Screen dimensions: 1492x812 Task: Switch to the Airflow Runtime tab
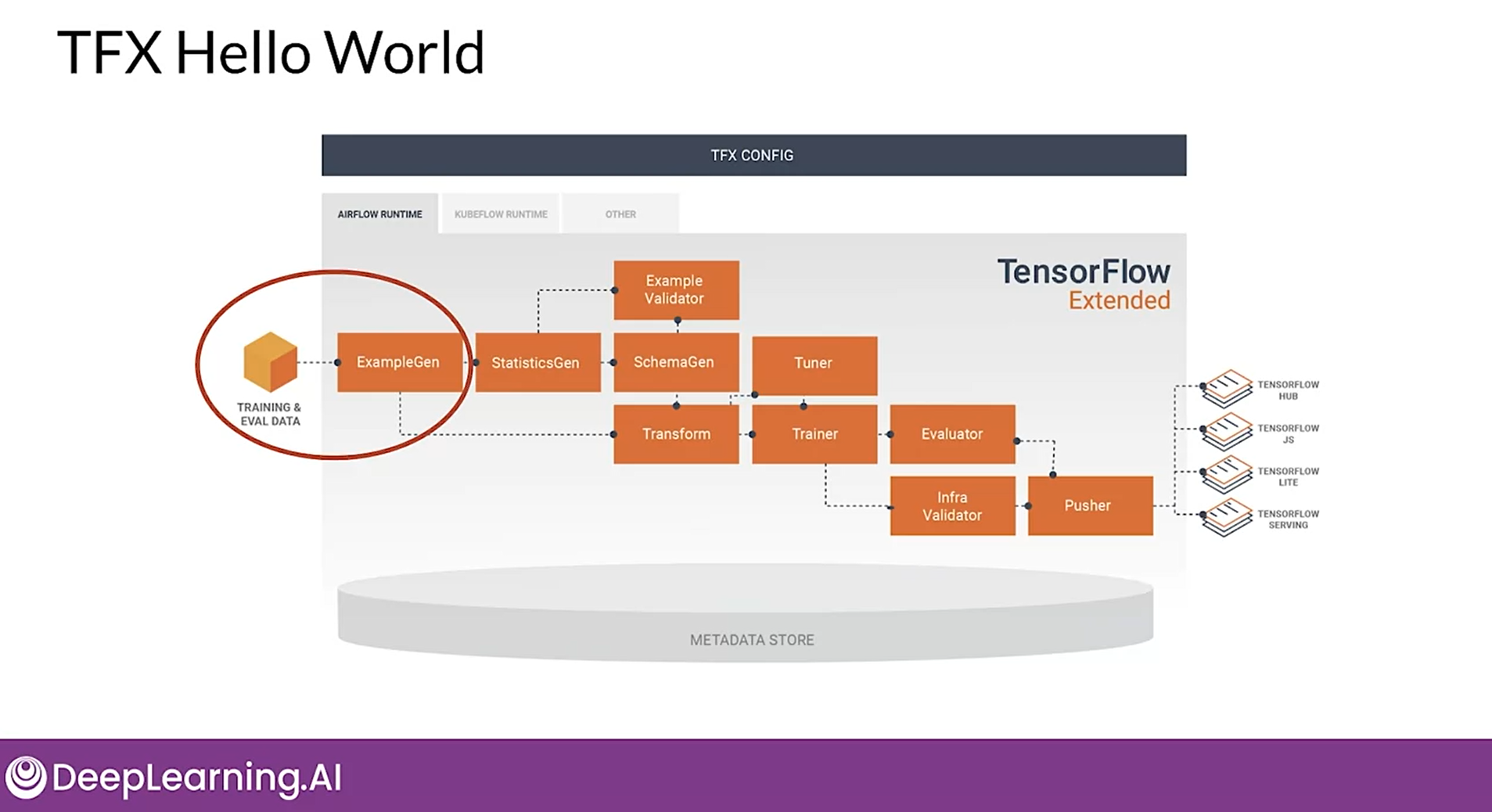379,214
